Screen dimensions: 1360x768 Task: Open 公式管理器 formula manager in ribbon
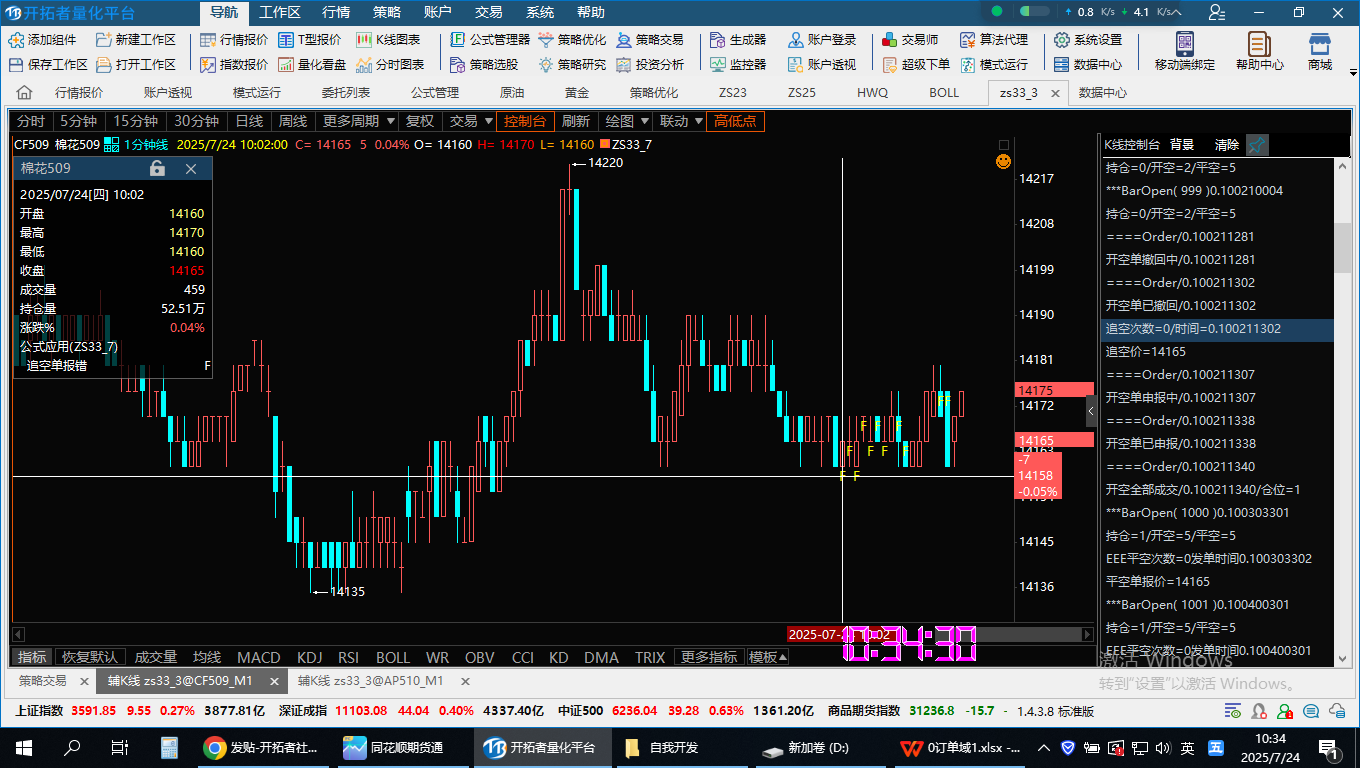(490, 40)
